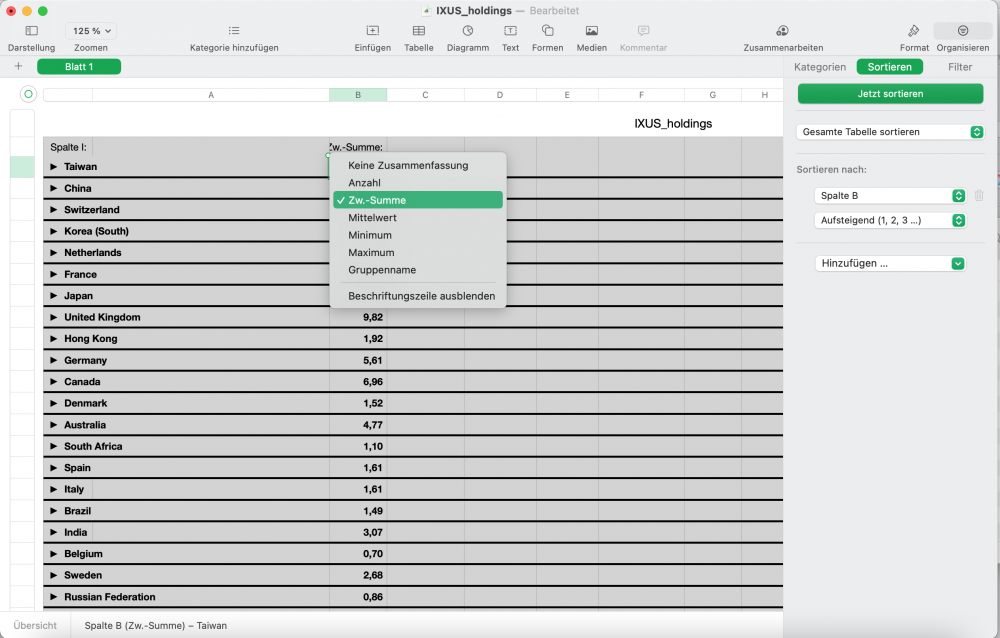
Task: Open the Gesamte Tabelle sortieren dropdown
Action: tap(890, 132)
